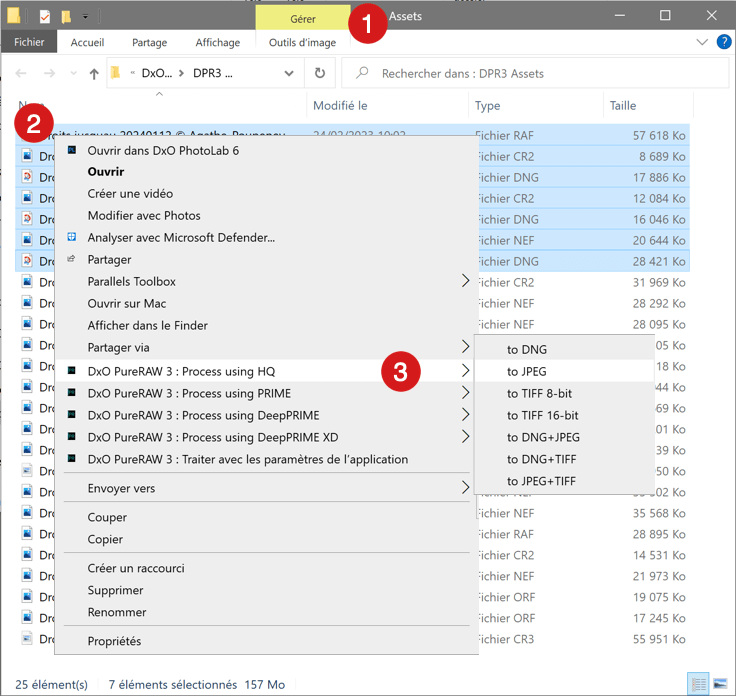
Task: Select the to DNG+TIFF option
Action: pyautogui.click(x=564, y=459)
